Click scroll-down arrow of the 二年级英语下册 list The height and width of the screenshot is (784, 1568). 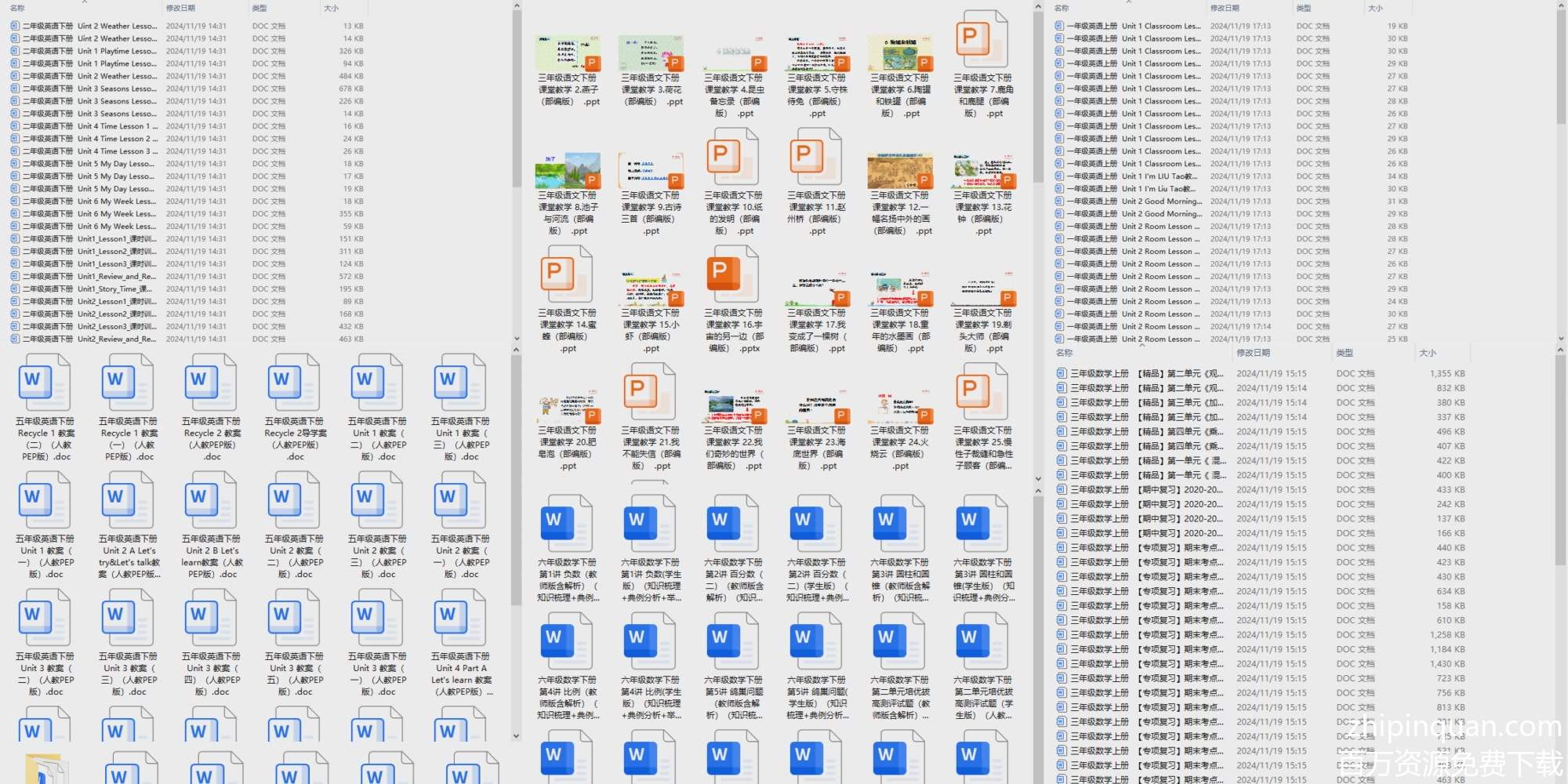pos(516,339)
